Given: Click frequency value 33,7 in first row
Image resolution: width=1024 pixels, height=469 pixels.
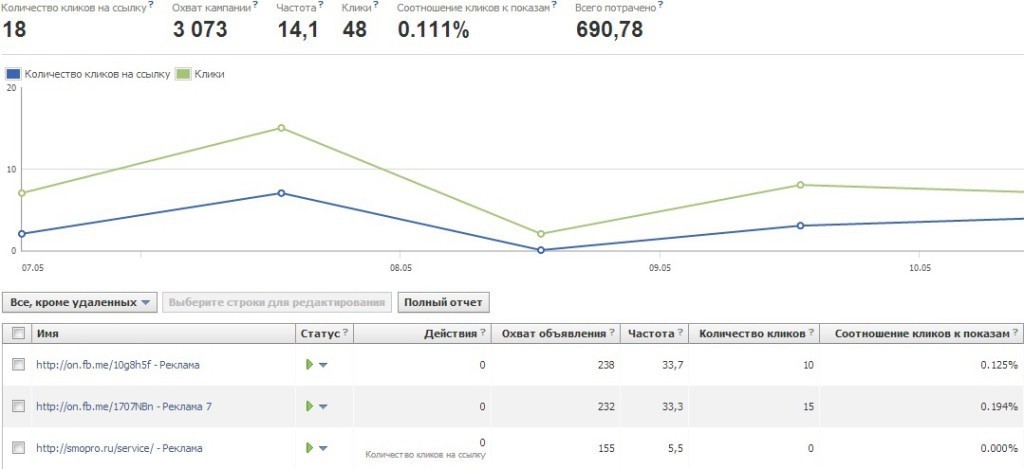Looking at the screenshot, I should (x=672, y=365).
